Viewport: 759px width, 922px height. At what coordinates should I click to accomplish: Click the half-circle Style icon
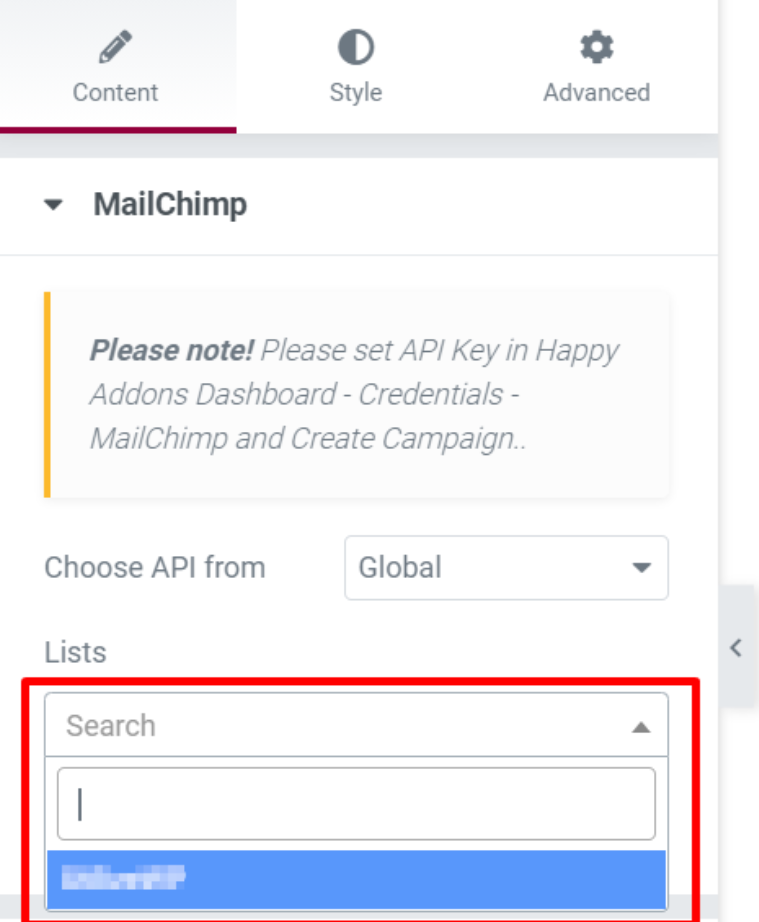click(x=356, y=47)
